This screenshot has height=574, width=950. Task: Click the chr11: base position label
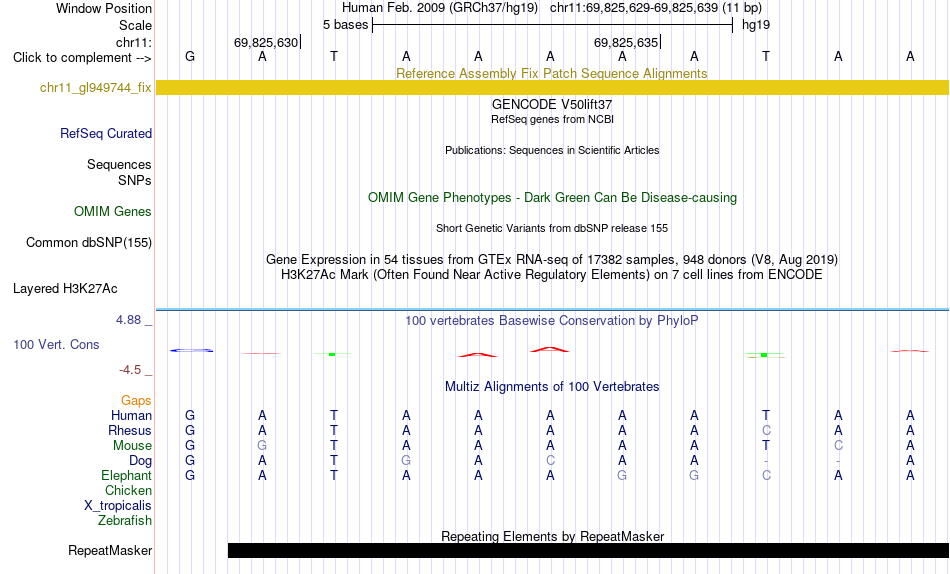(x=133, y=42)
